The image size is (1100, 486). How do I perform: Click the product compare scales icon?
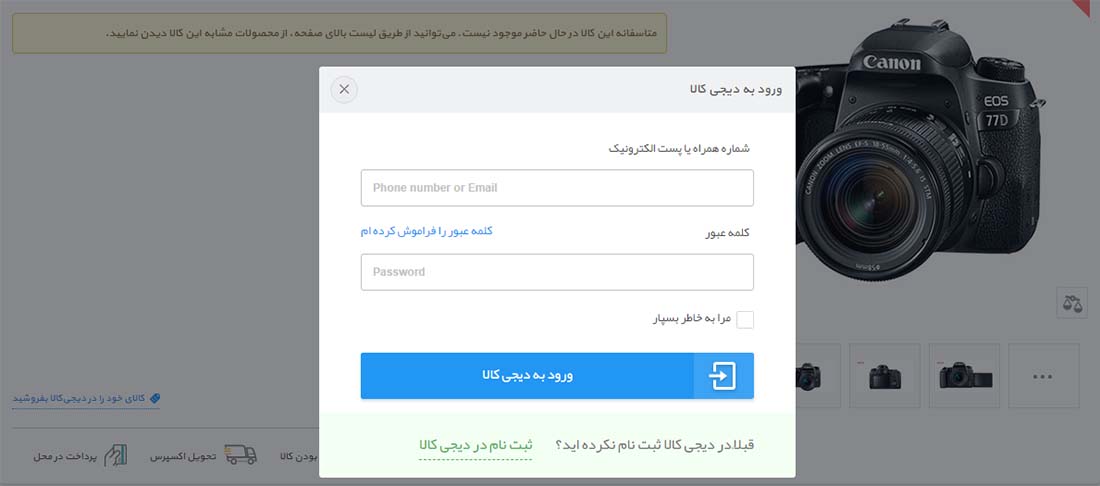point(1072,303)
